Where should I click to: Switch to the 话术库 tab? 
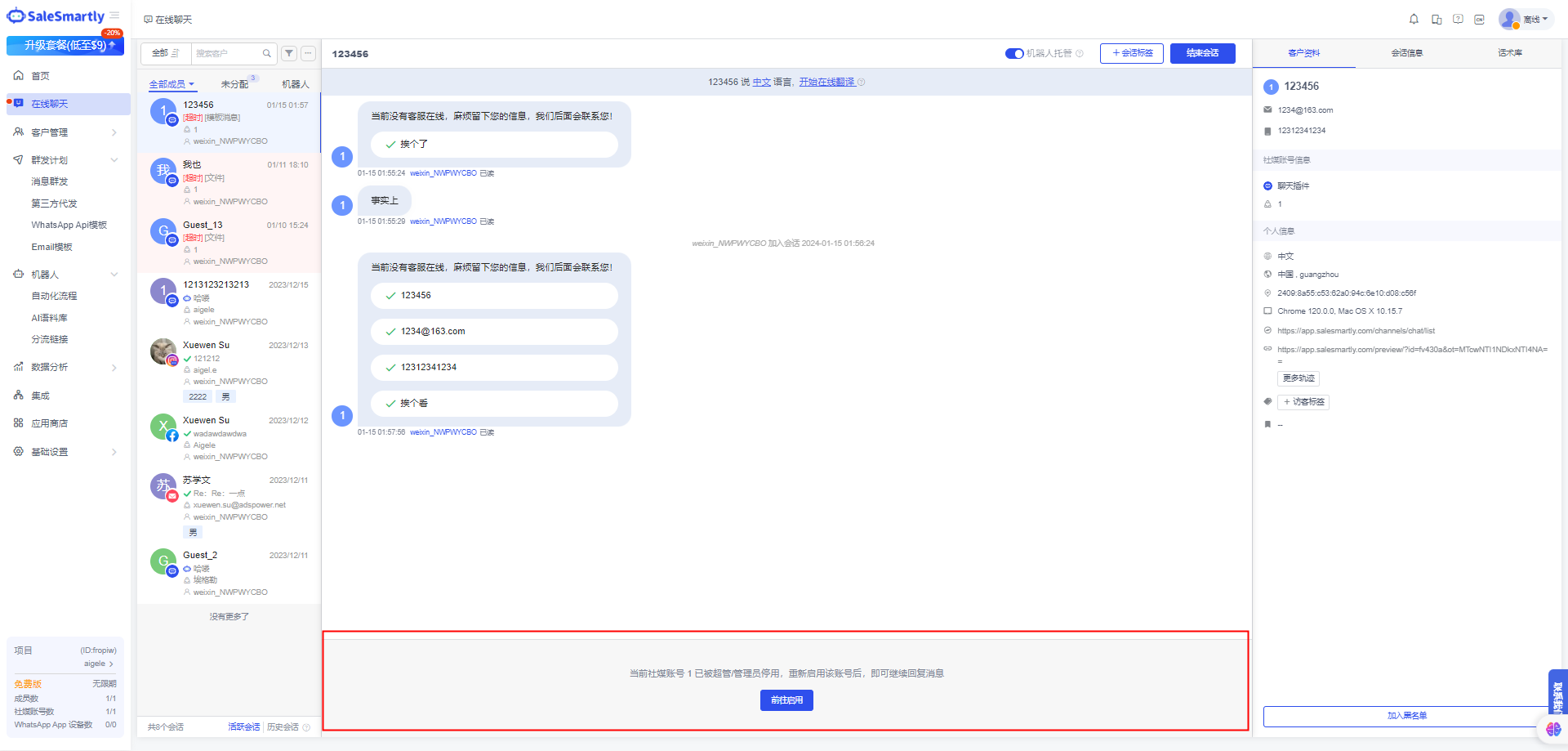[1509, 53]
